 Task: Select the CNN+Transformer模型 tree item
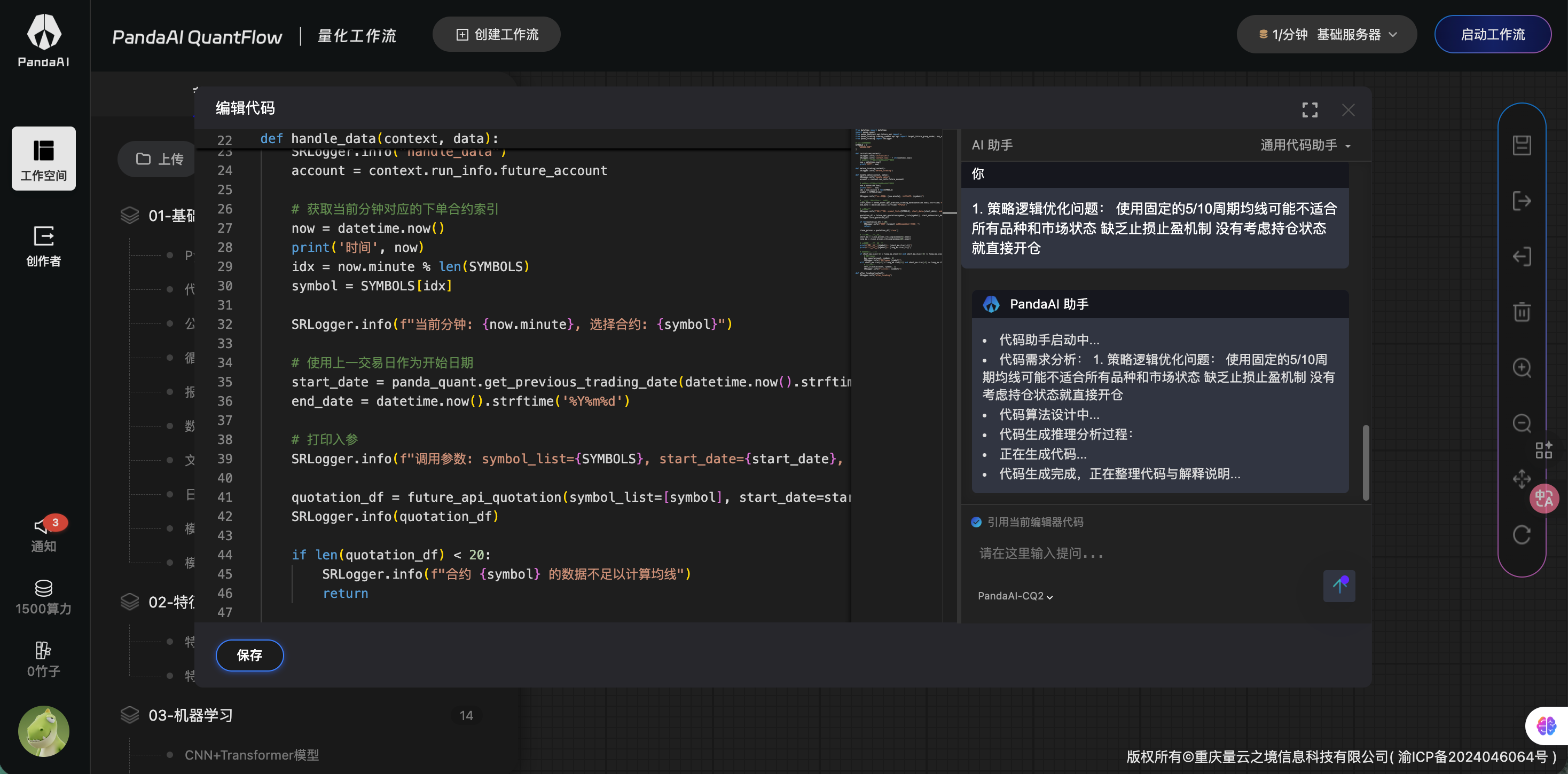point(252,755)
